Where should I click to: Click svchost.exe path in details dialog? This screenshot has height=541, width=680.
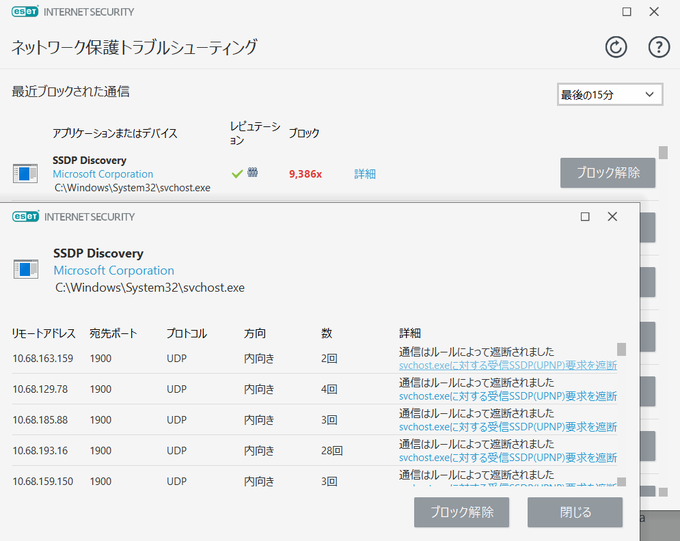pos(150,288)
